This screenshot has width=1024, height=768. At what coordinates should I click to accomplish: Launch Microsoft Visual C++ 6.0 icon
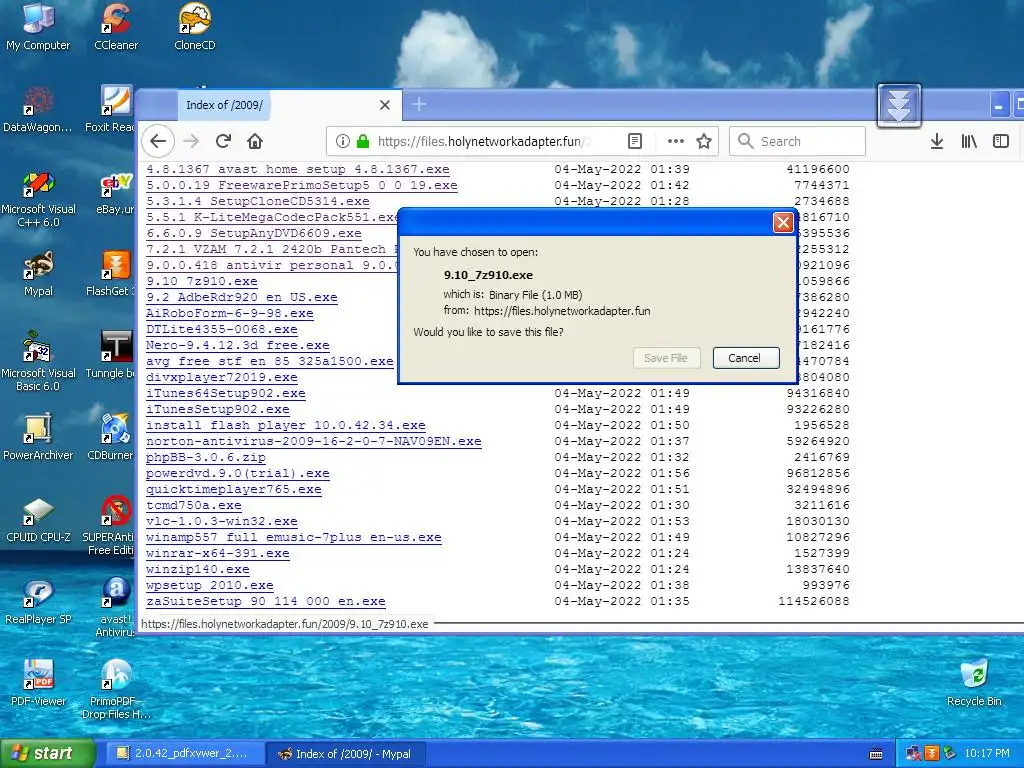coord(38,198)
